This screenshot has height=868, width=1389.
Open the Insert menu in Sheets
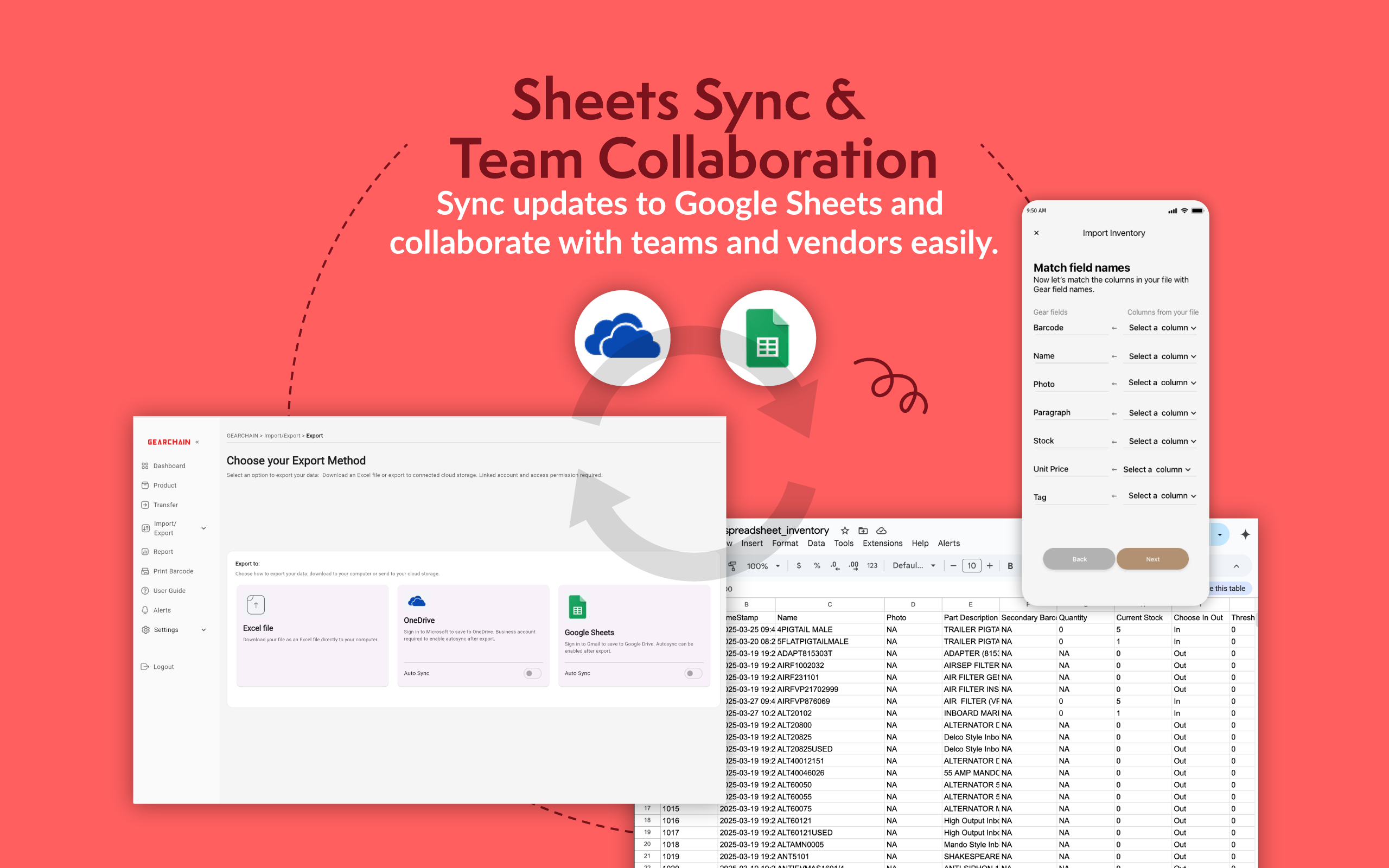(x=752, y=543)
